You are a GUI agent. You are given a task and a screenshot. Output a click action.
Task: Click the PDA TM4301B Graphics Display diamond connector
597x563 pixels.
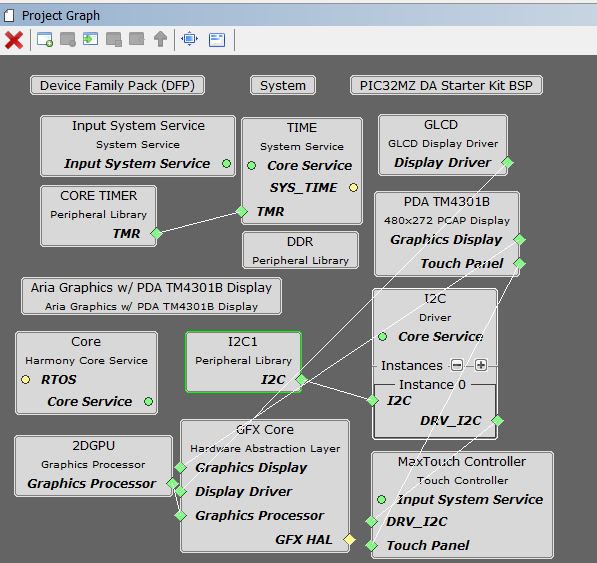pyautogui.click(x=519, y=240)
